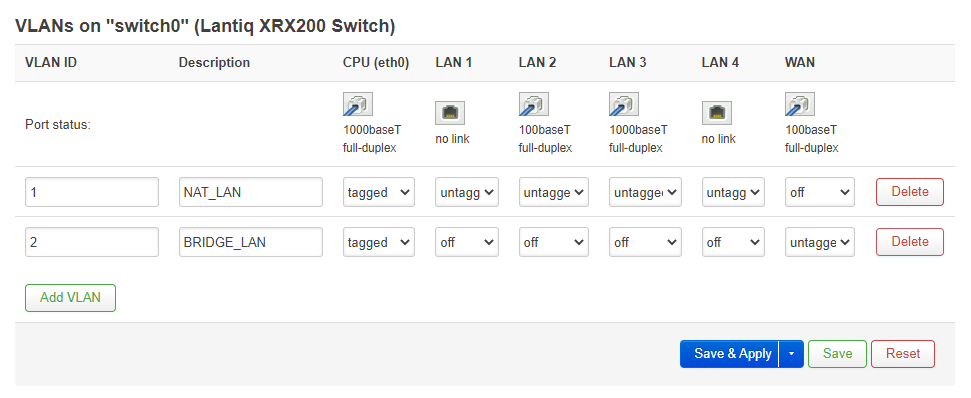
Task: Open VLAN 1 LAN 3 untagged dropdown
Action: pyautogui.click(x=645, y=193)
